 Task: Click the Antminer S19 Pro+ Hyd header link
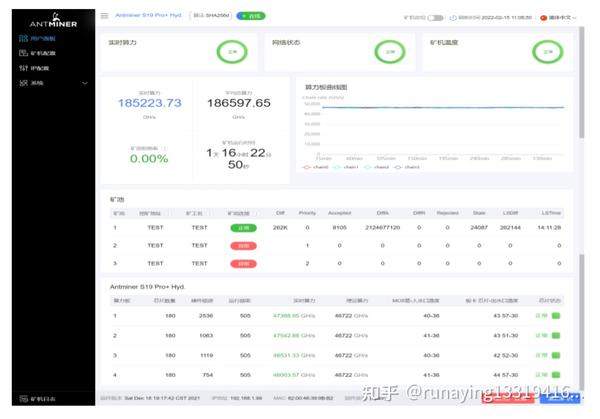(x=148, y=15)
